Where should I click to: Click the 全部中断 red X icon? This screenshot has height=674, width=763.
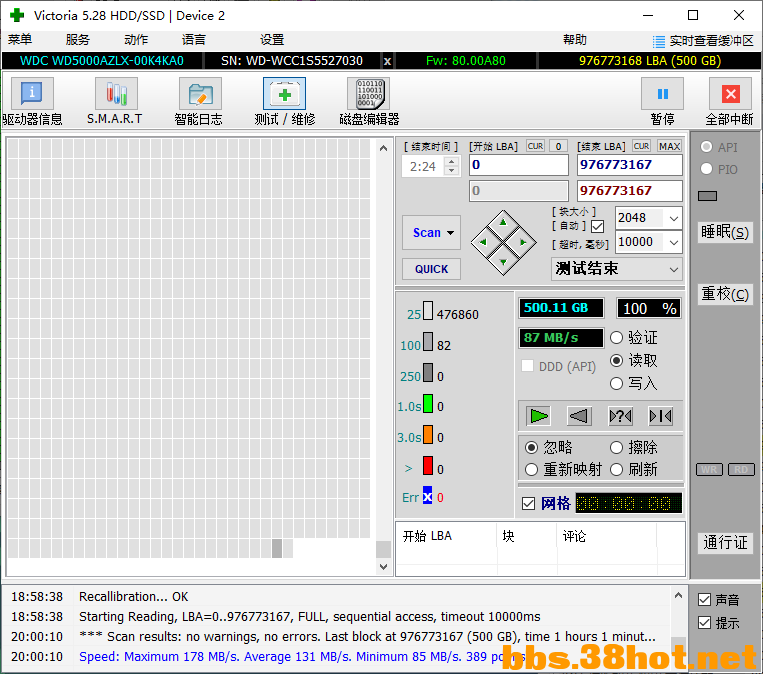point(730,93)
